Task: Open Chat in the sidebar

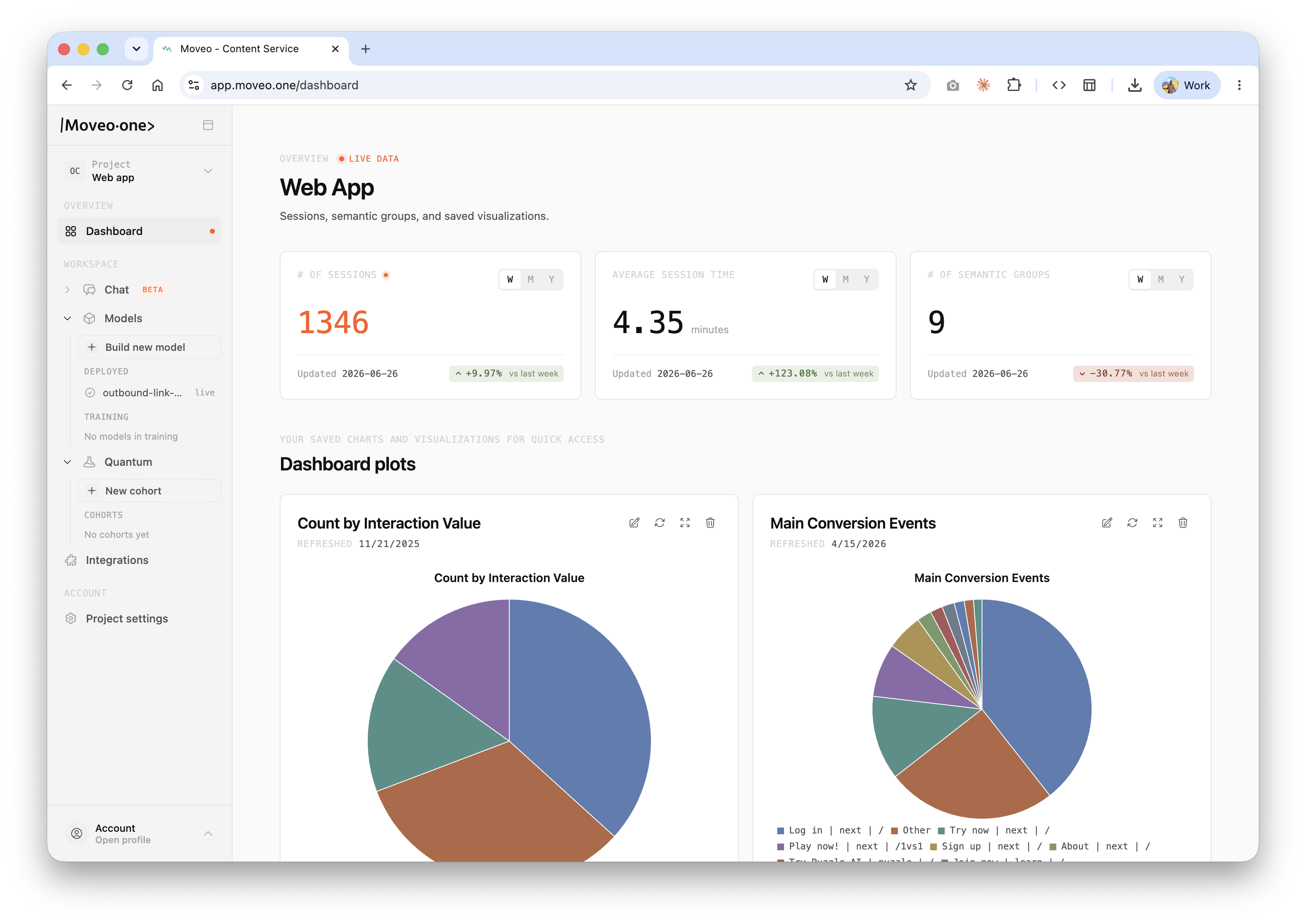Action: pyautogui.click(x=117, y=290)
